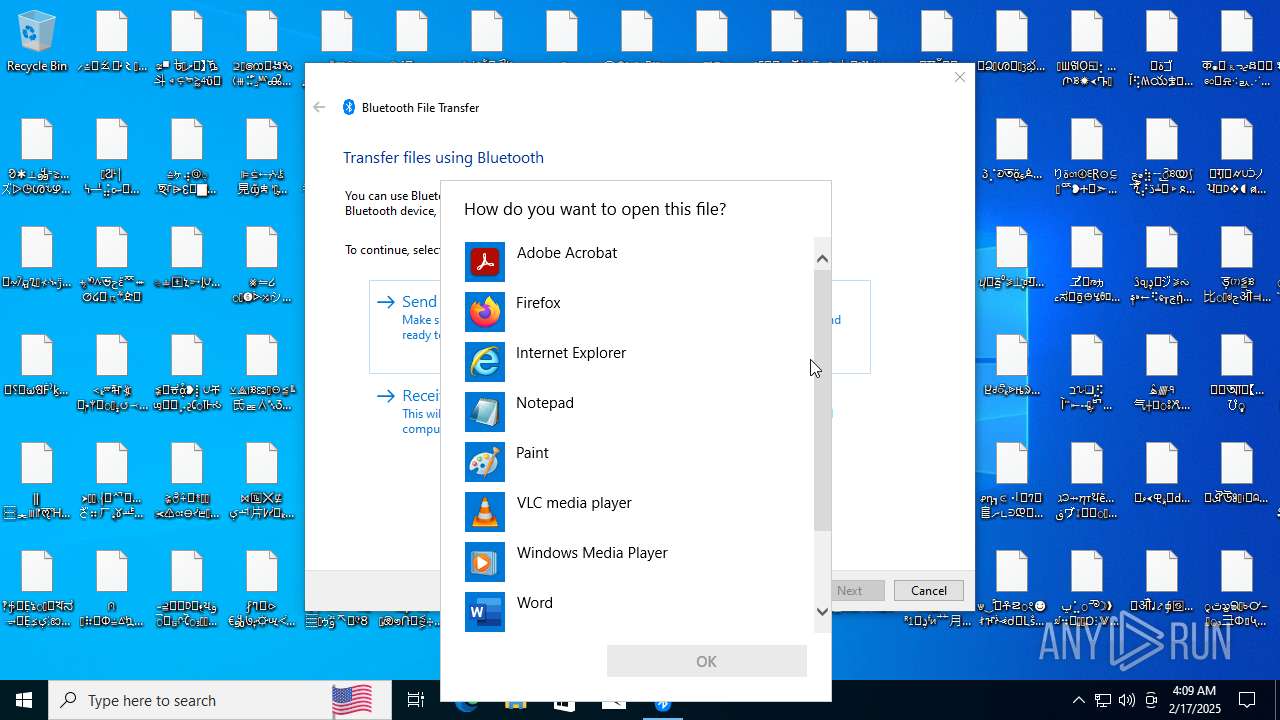Image resolution: width=1280 pixels, height=720 pixels.
Task: Close the Bluetooth File Transfer window
Action: pyautogui.click(x=960, y=77)
